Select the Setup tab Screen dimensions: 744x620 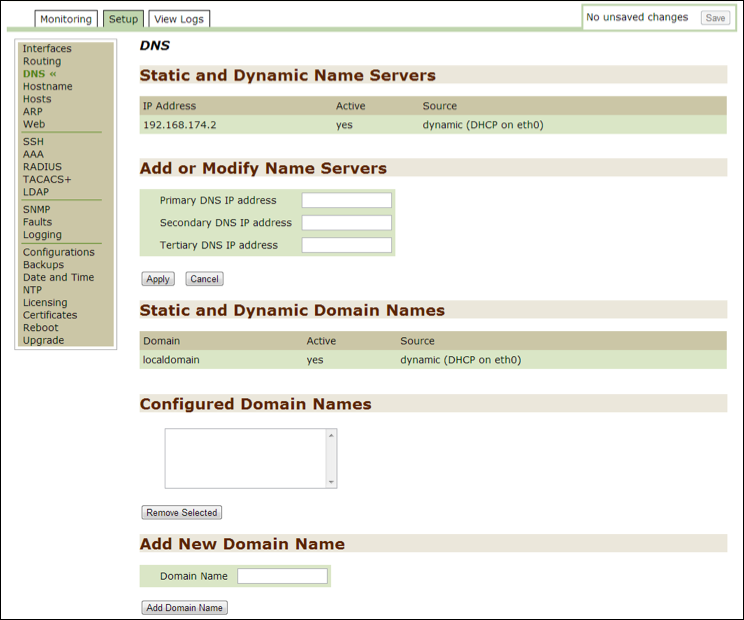[x=123, y=19]
